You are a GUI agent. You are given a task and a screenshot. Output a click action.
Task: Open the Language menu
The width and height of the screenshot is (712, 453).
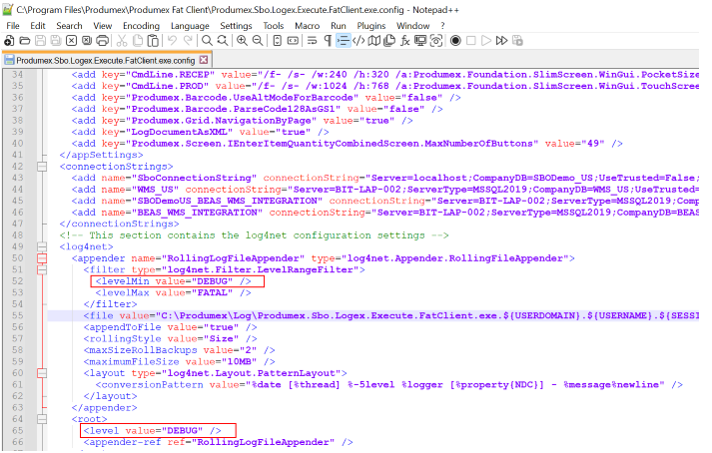190,26
